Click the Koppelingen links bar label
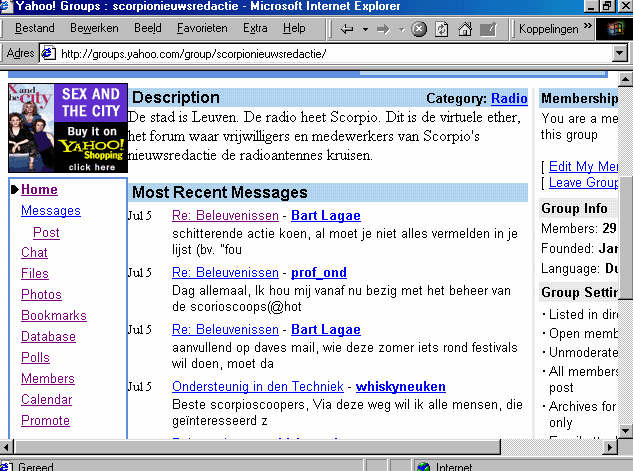The width and height of the screenshot is (633, 471). [x=549, y=29]
